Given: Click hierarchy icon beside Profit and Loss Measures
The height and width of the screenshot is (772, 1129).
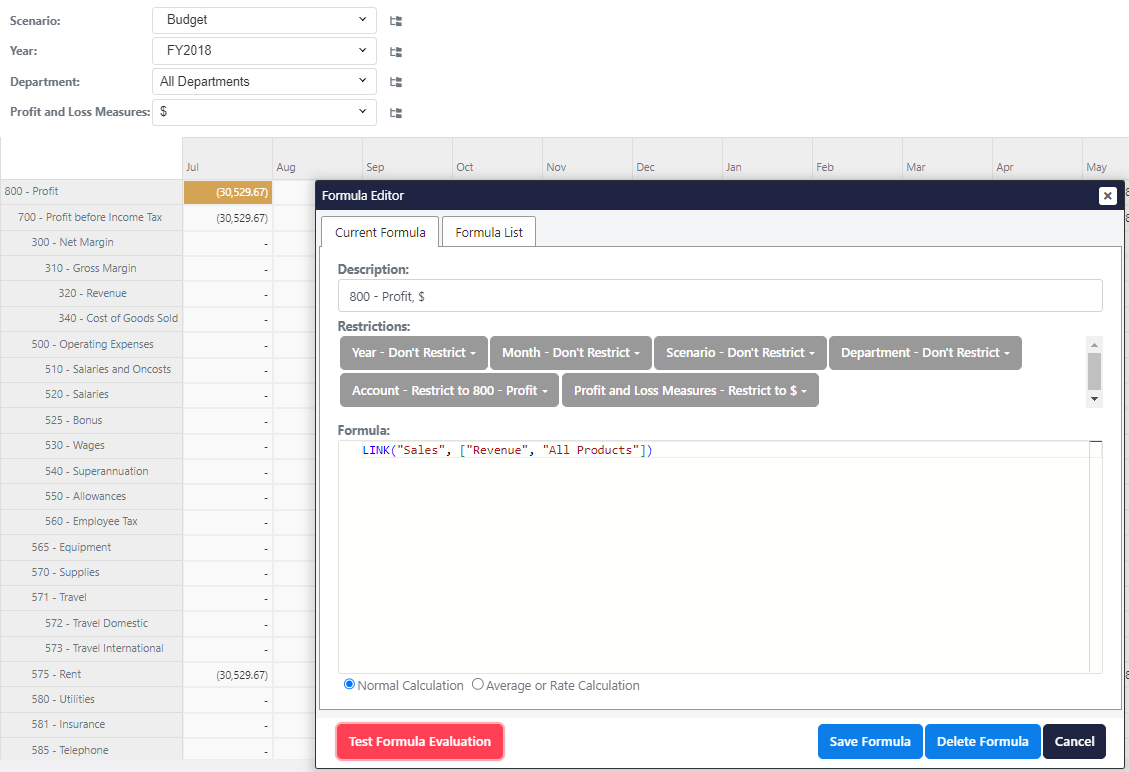Looking at the screenshot, I should 396,113.
